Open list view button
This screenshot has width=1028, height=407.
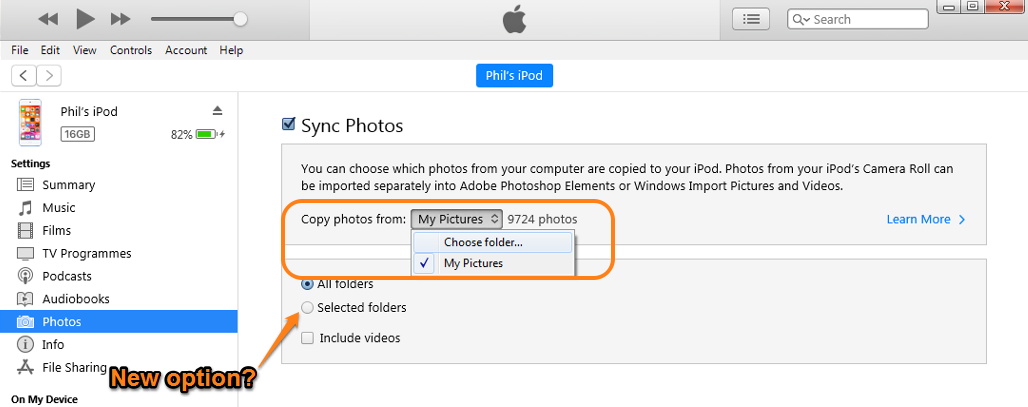click(751, 19)
